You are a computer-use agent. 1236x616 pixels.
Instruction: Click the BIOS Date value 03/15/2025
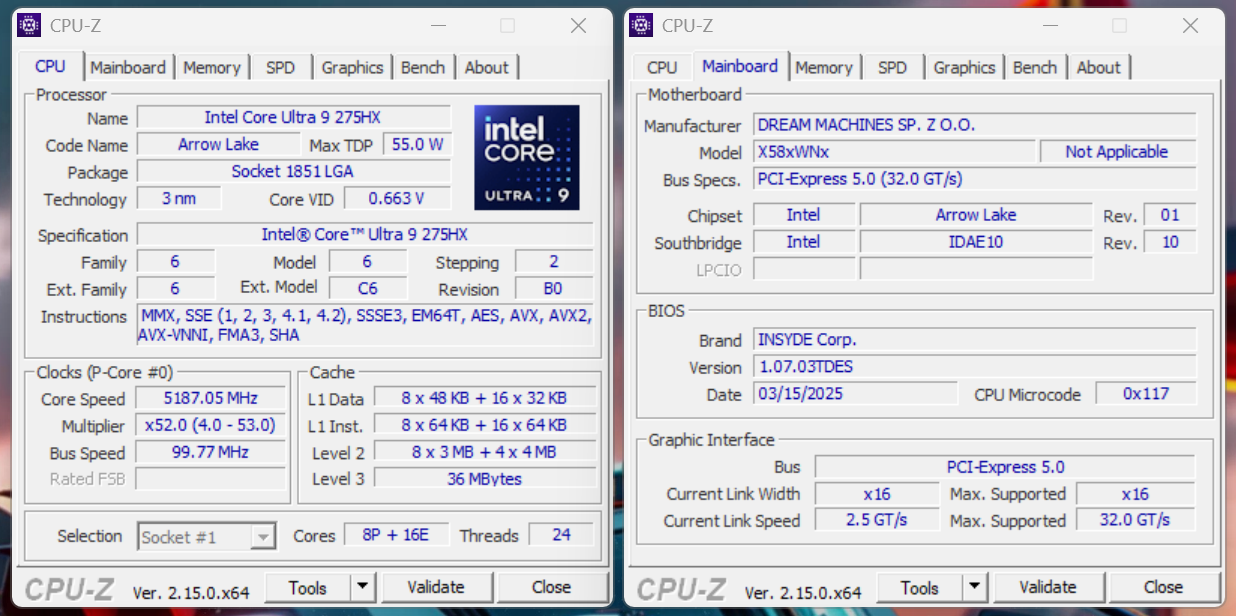click(855, 394)
